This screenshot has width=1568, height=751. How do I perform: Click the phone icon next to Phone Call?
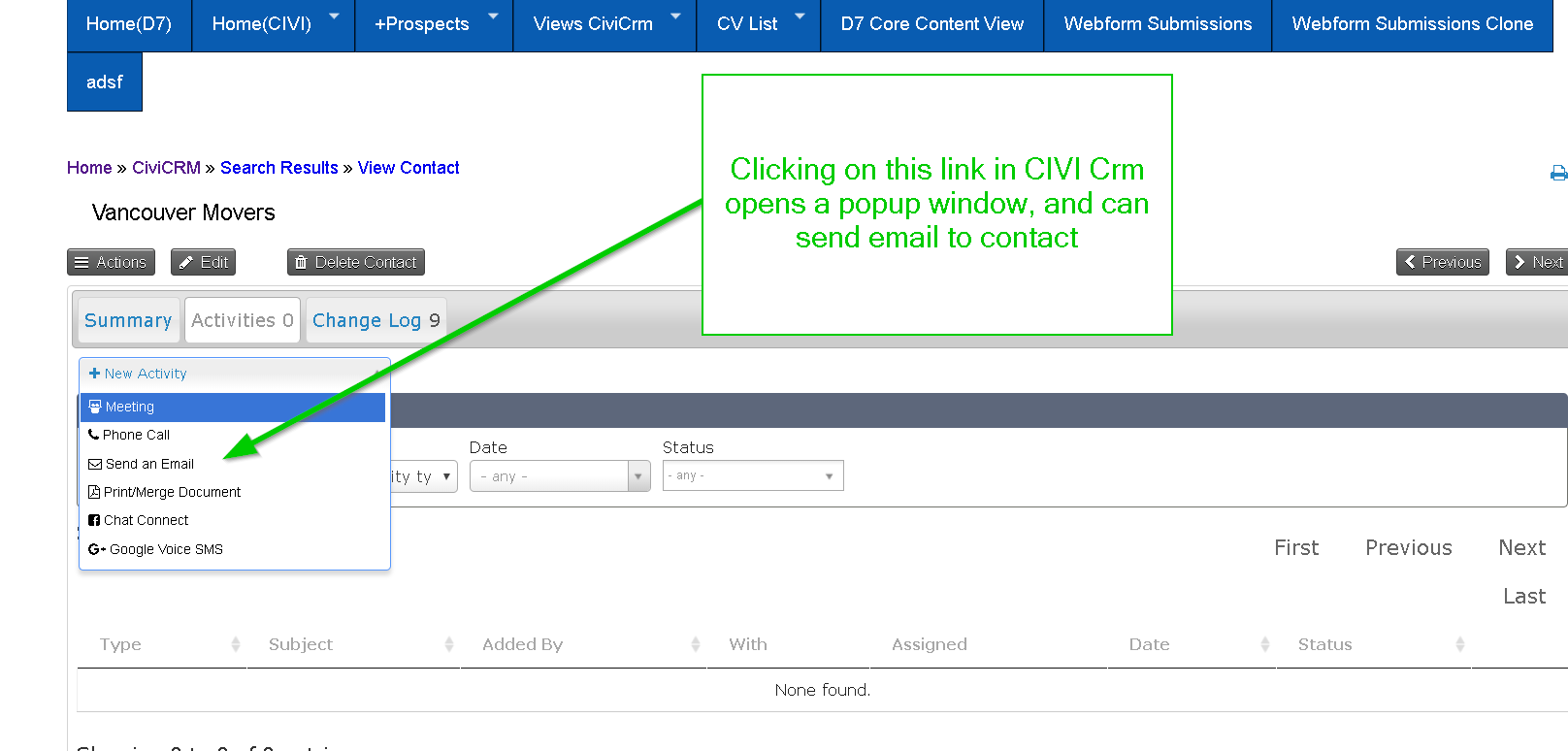tap(94, 435)
